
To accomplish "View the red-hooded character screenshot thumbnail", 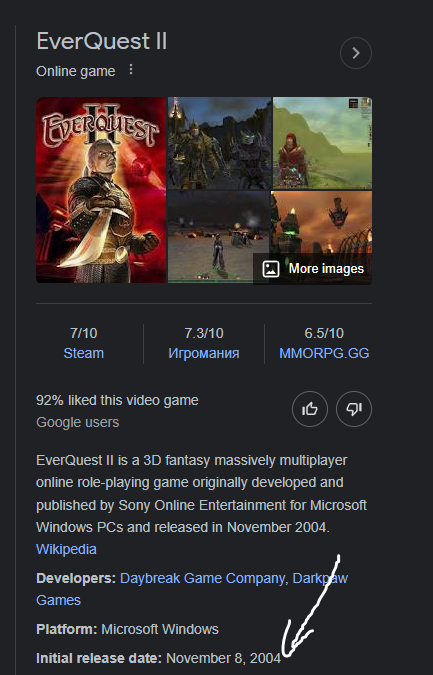I will pyautogui.click(x=322, y=143).
